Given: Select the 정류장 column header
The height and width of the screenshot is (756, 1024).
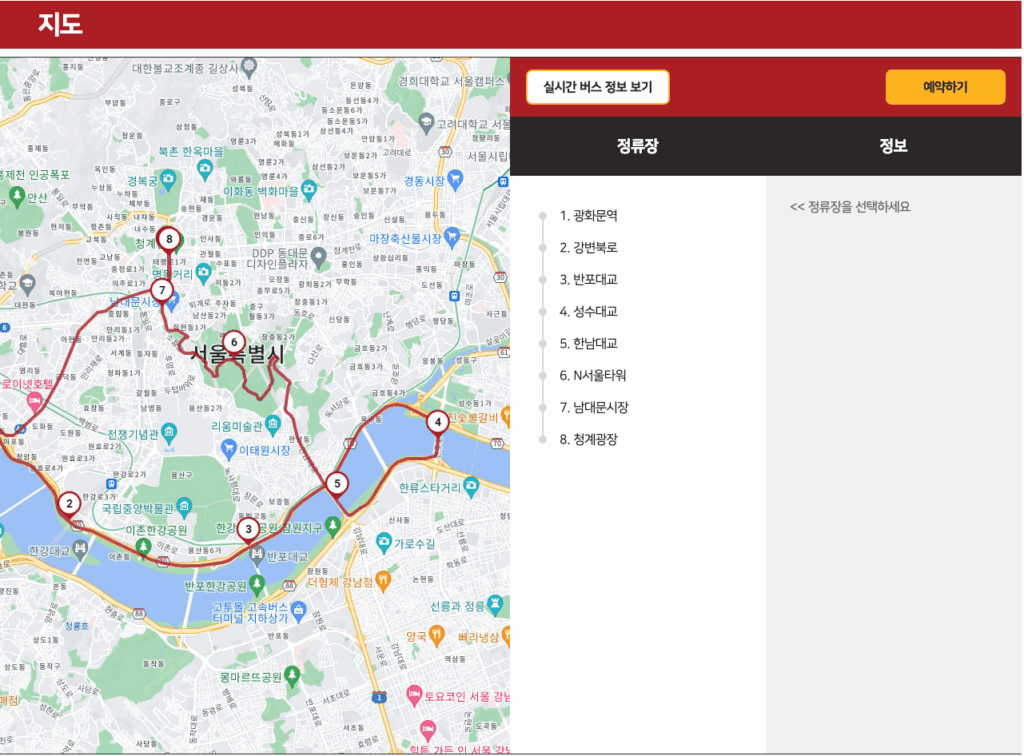Looking at the screenshot, I should pyautogui.click(x=638, y=146).
